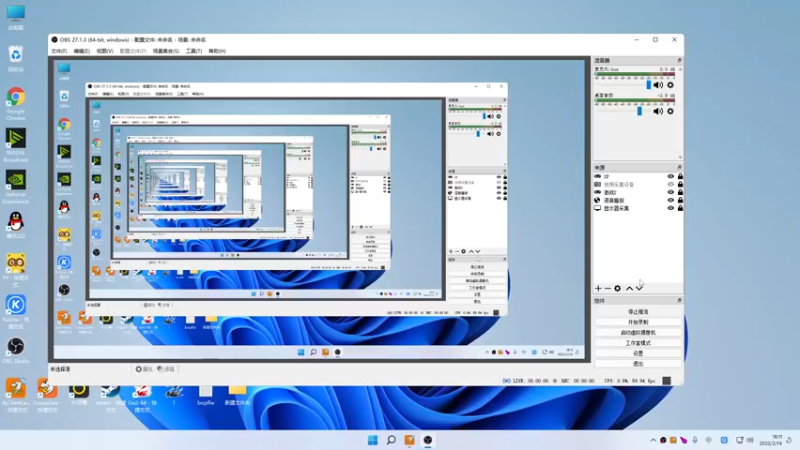Move source down with down arrow
This screenshot has height=450, width=800.
[x=639, y=288]
